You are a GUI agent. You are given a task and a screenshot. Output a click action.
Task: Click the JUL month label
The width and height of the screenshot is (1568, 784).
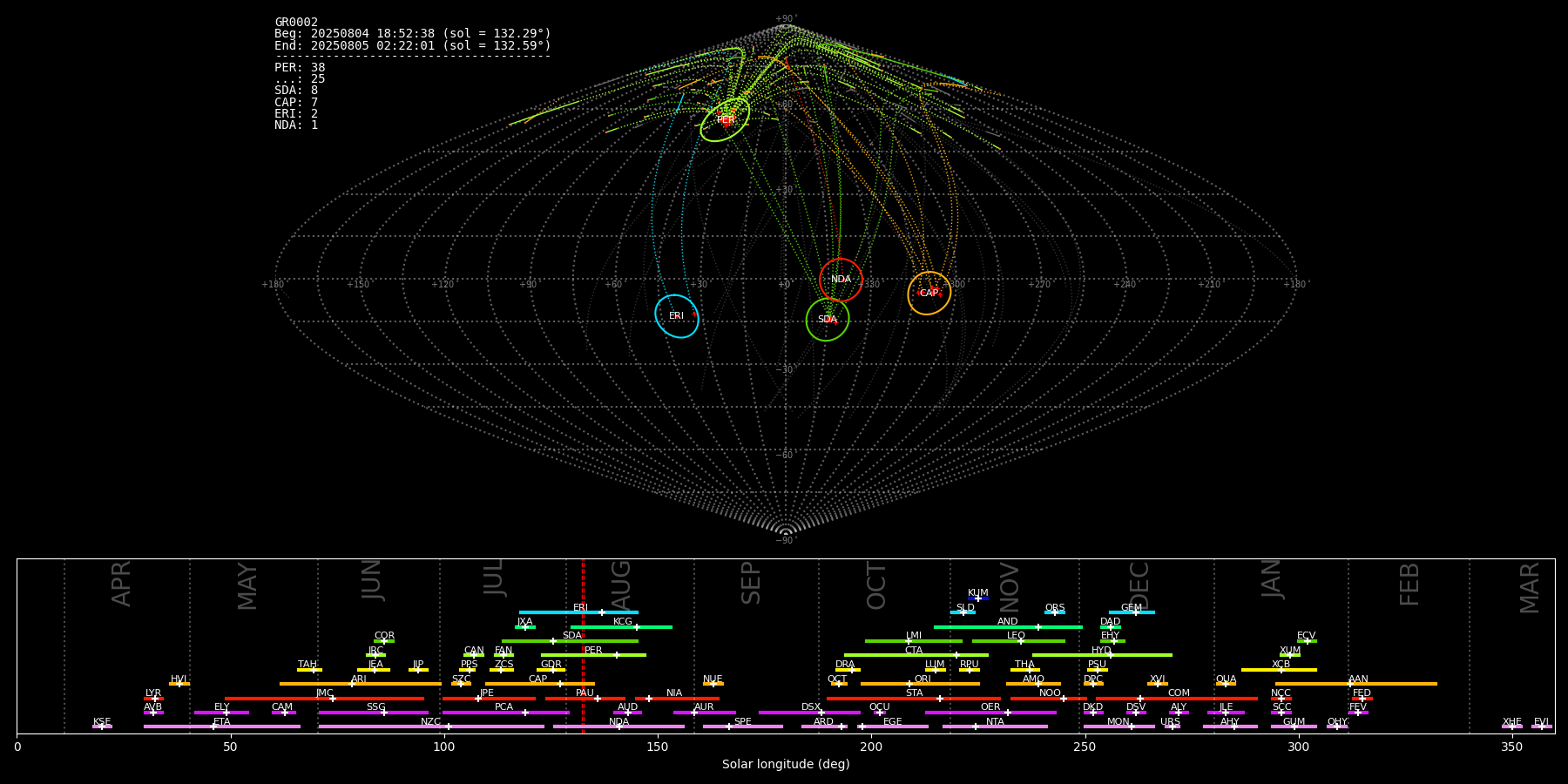click(x=494, y=578)
